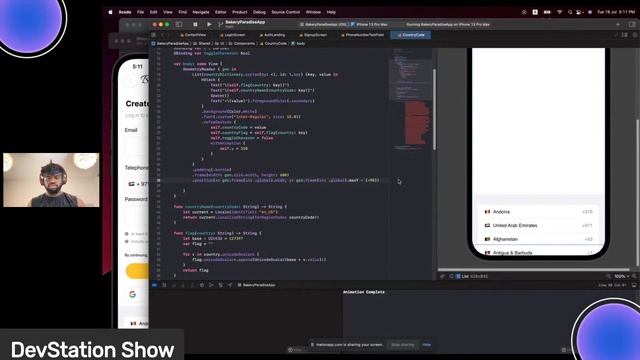640x360 pixels.
Task: Click the Line Col position indicator
Action: click(x=612, y=285)
